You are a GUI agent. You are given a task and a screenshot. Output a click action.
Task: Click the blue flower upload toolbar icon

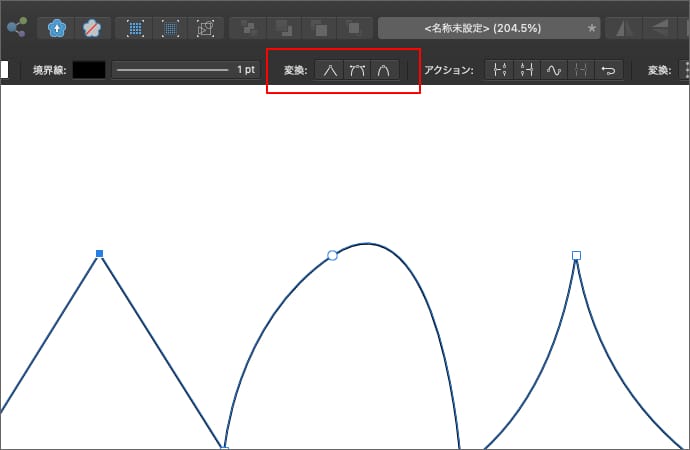59,28
